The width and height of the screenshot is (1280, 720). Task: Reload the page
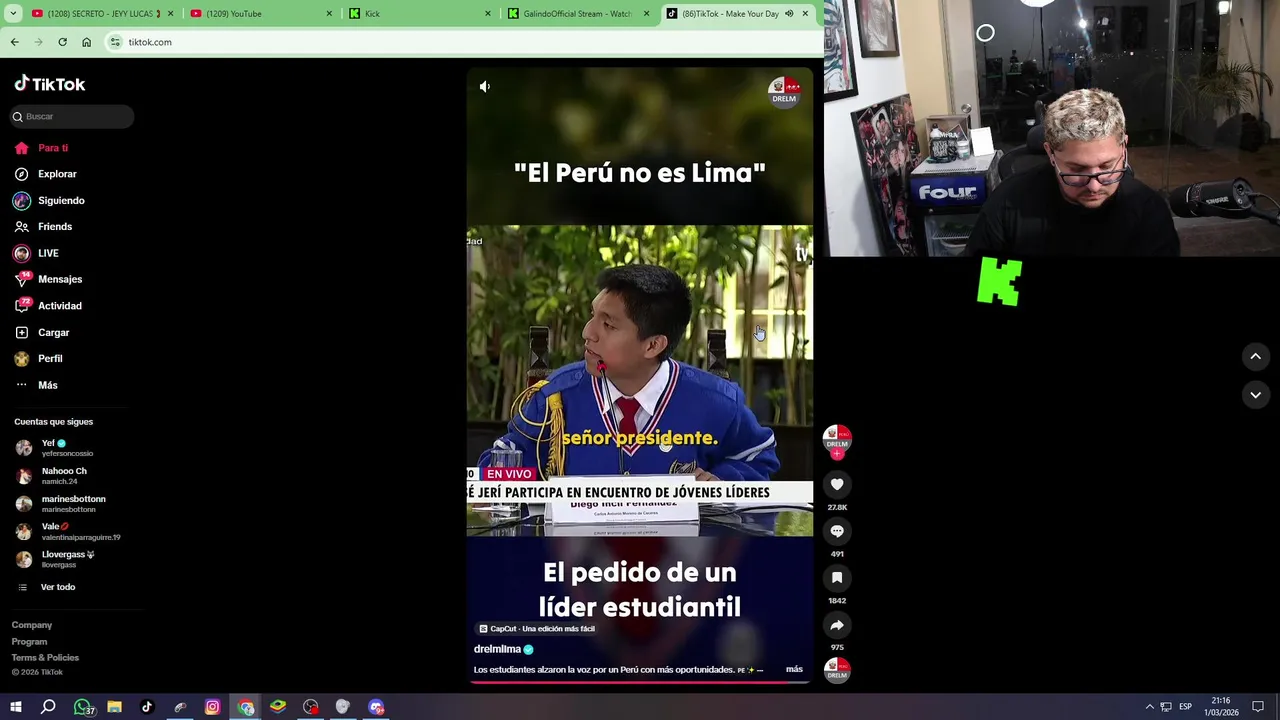(62, 42)
